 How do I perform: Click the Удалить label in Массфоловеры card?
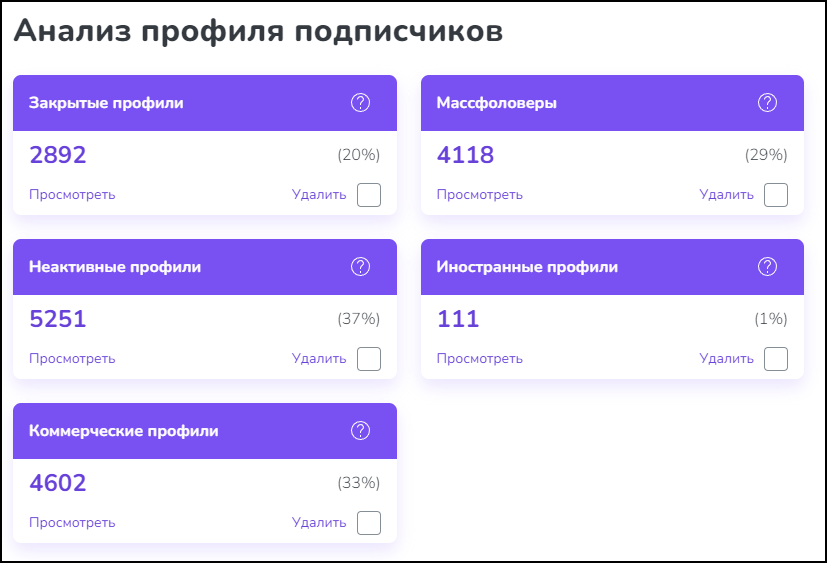(x=726, y=195)
